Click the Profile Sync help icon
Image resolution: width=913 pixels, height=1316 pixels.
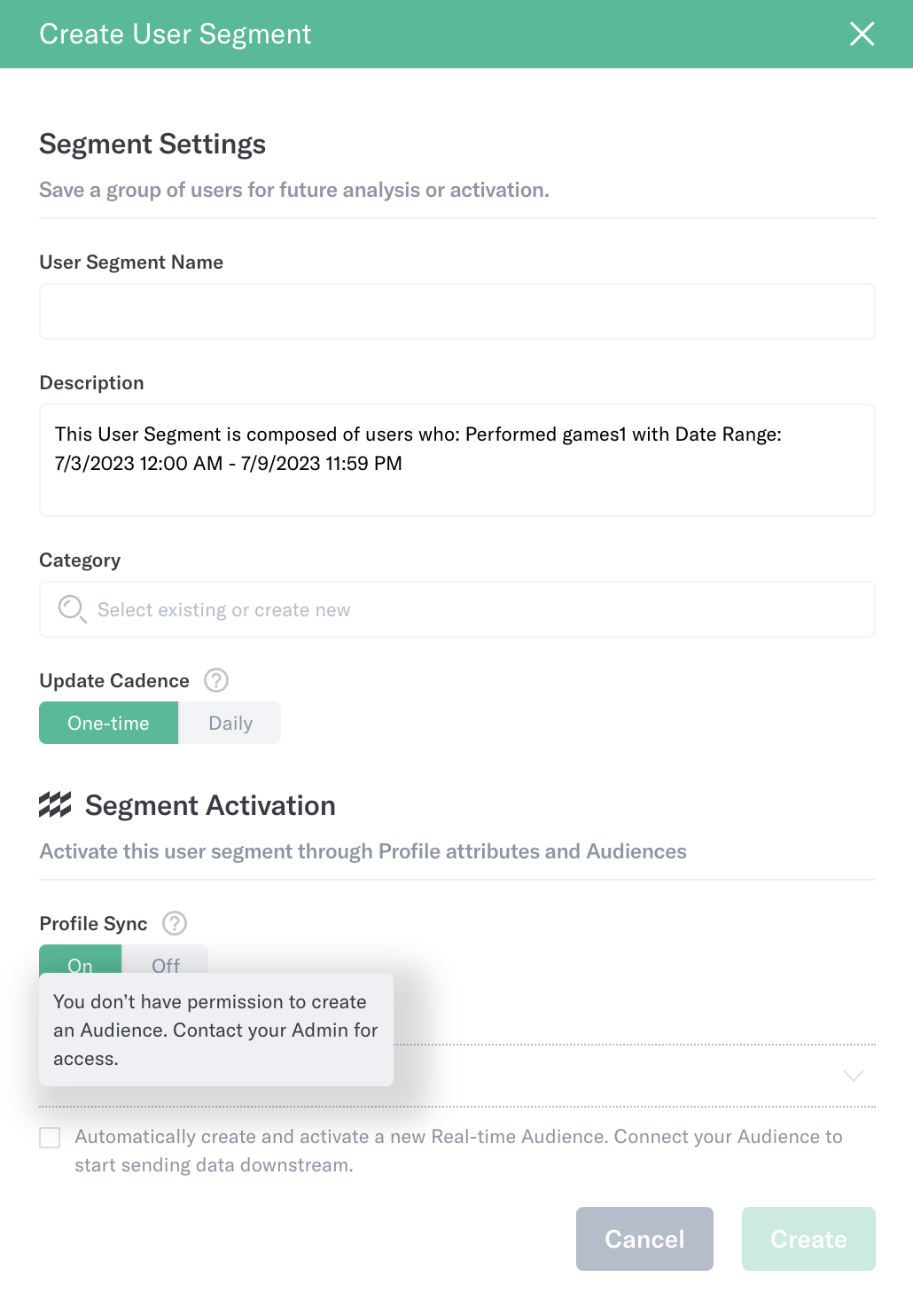(x=175, y=923)
